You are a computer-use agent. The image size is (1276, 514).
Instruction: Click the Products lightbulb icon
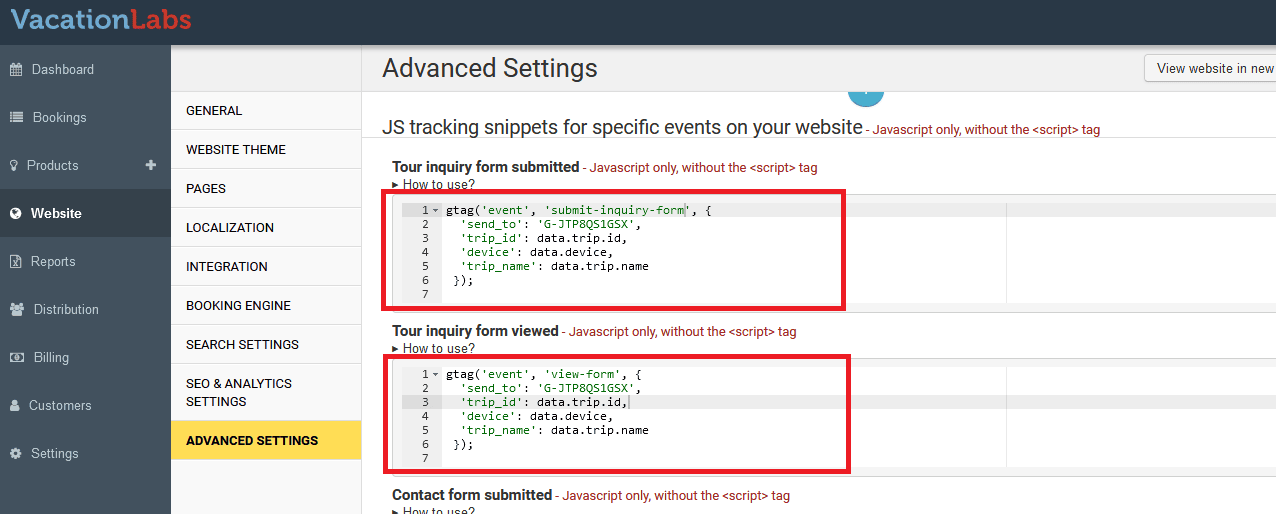point(14,166)
